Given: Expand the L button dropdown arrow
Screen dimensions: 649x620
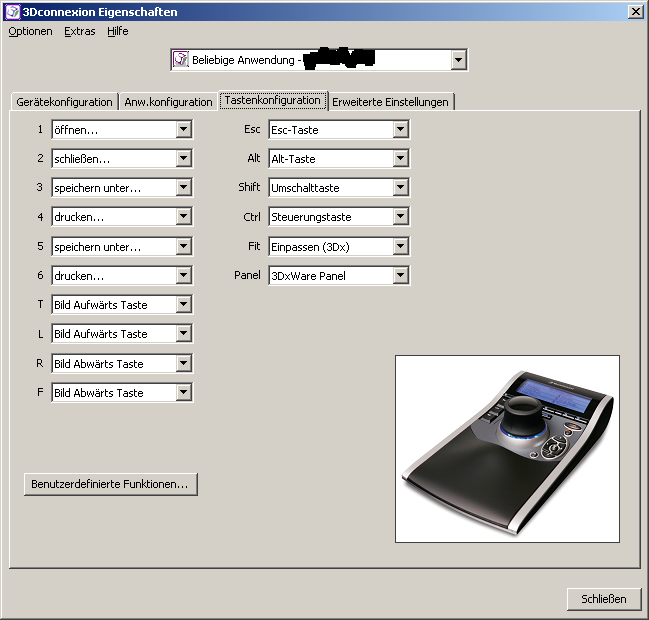Looking at the screenshot, I should [x=183, y=334].
